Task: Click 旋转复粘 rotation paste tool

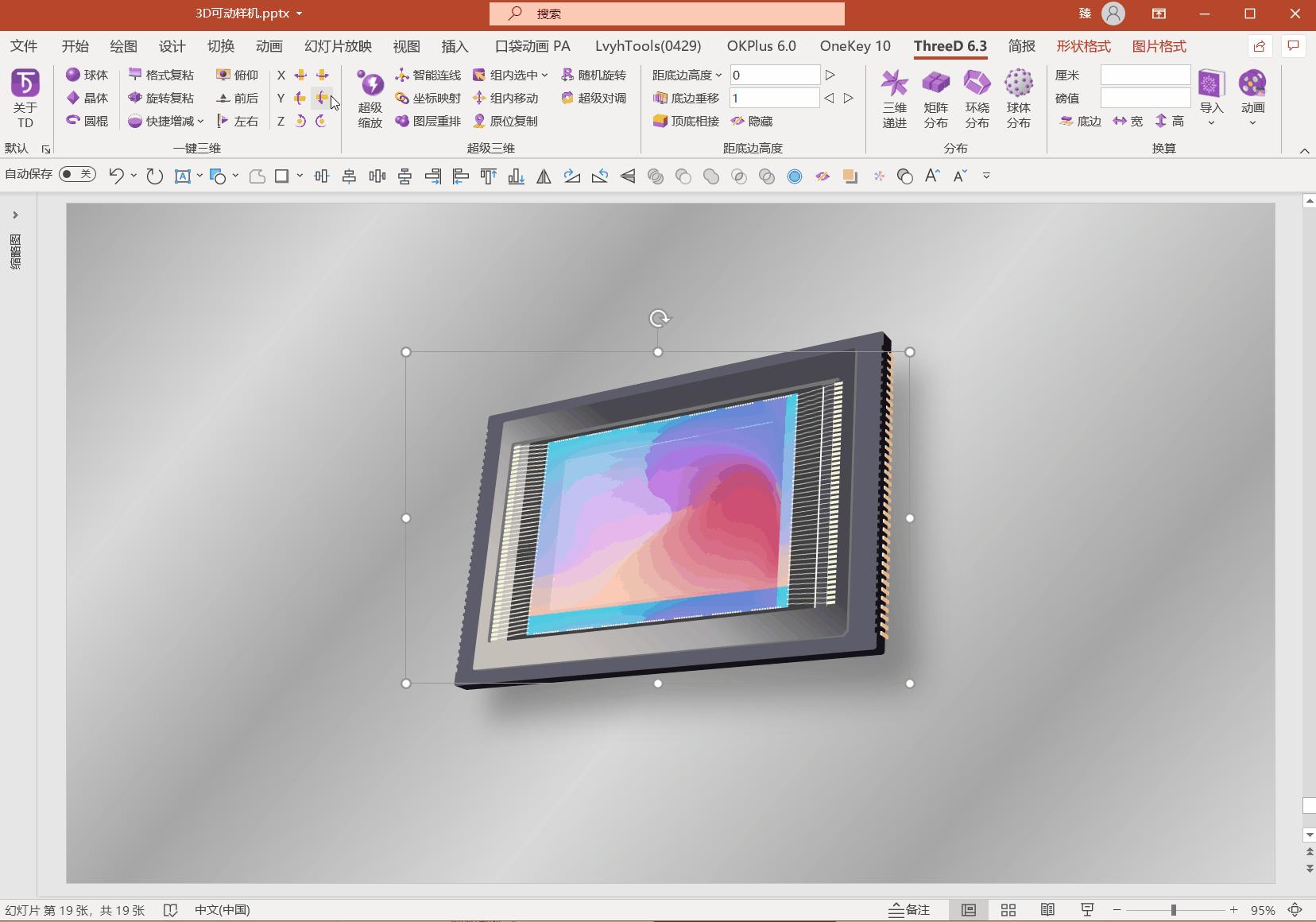Action: (161, 98)
